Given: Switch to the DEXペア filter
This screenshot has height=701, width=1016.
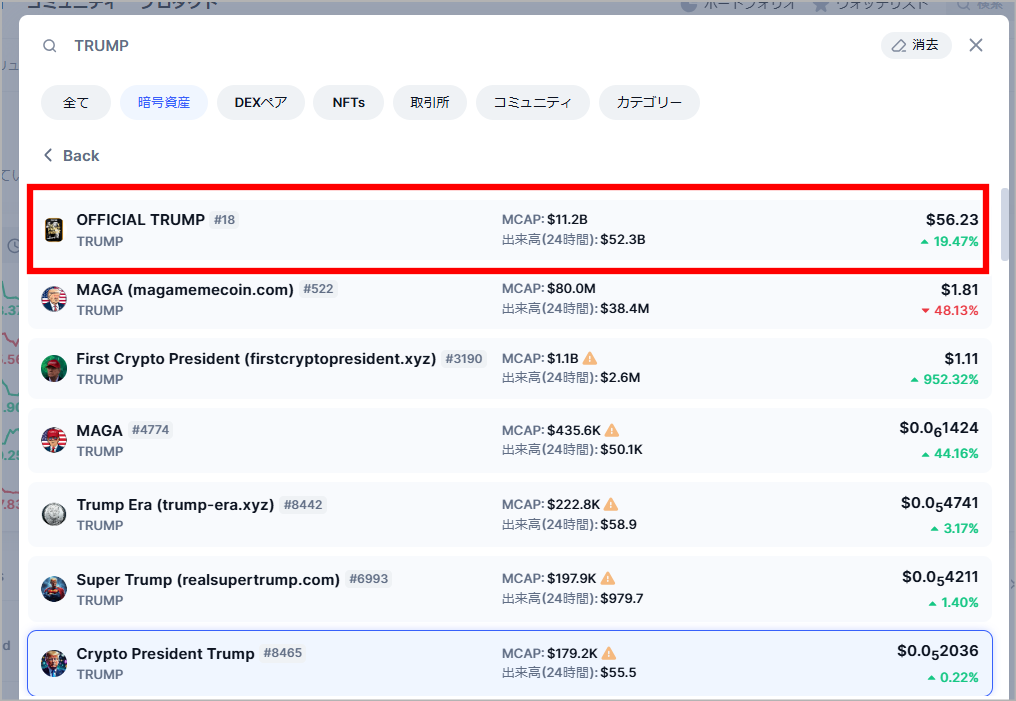Looking at the screenshot, I should pyautogui.click(x=261, y=102).
